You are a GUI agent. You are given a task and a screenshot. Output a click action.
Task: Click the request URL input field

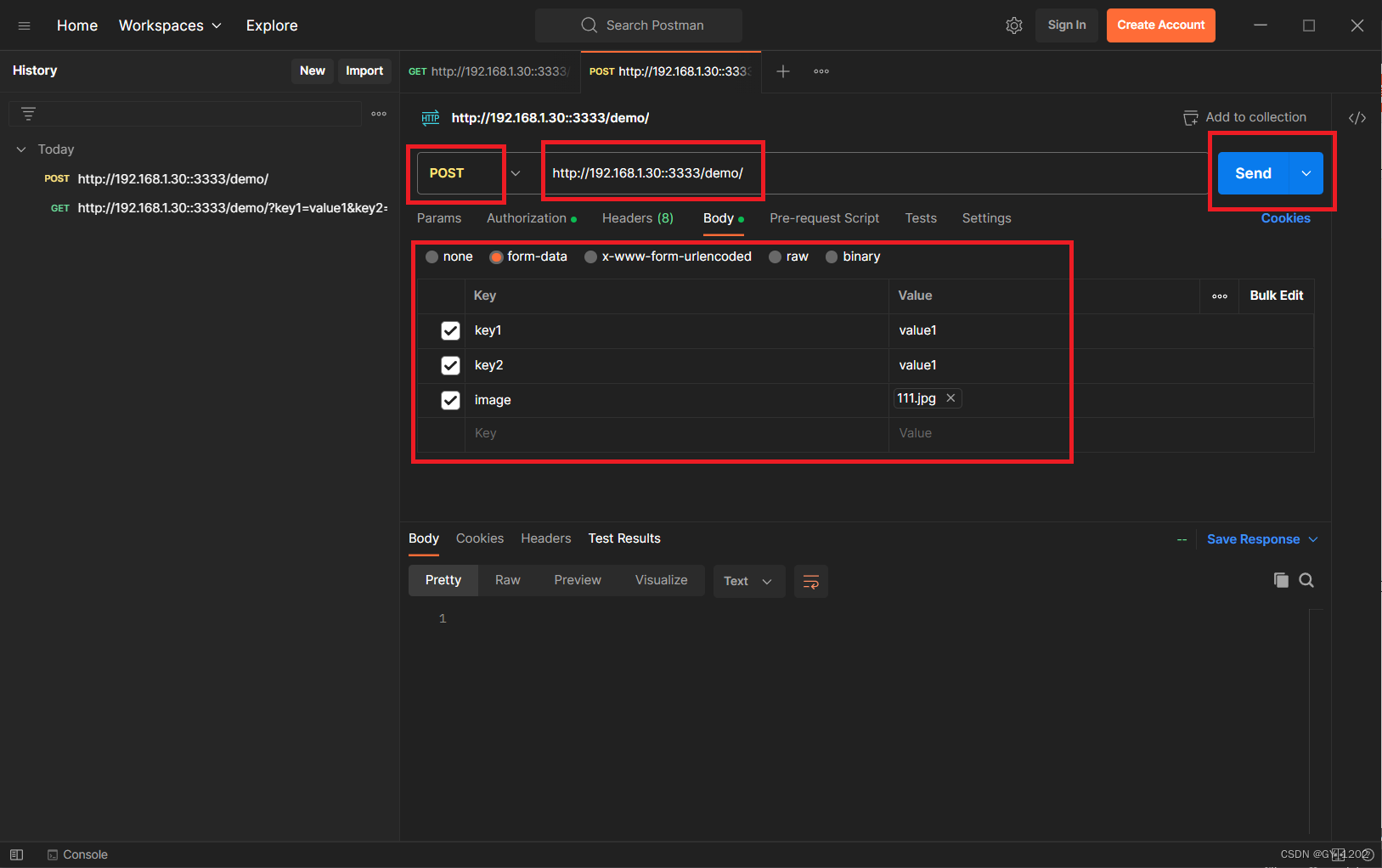(875, 173)
